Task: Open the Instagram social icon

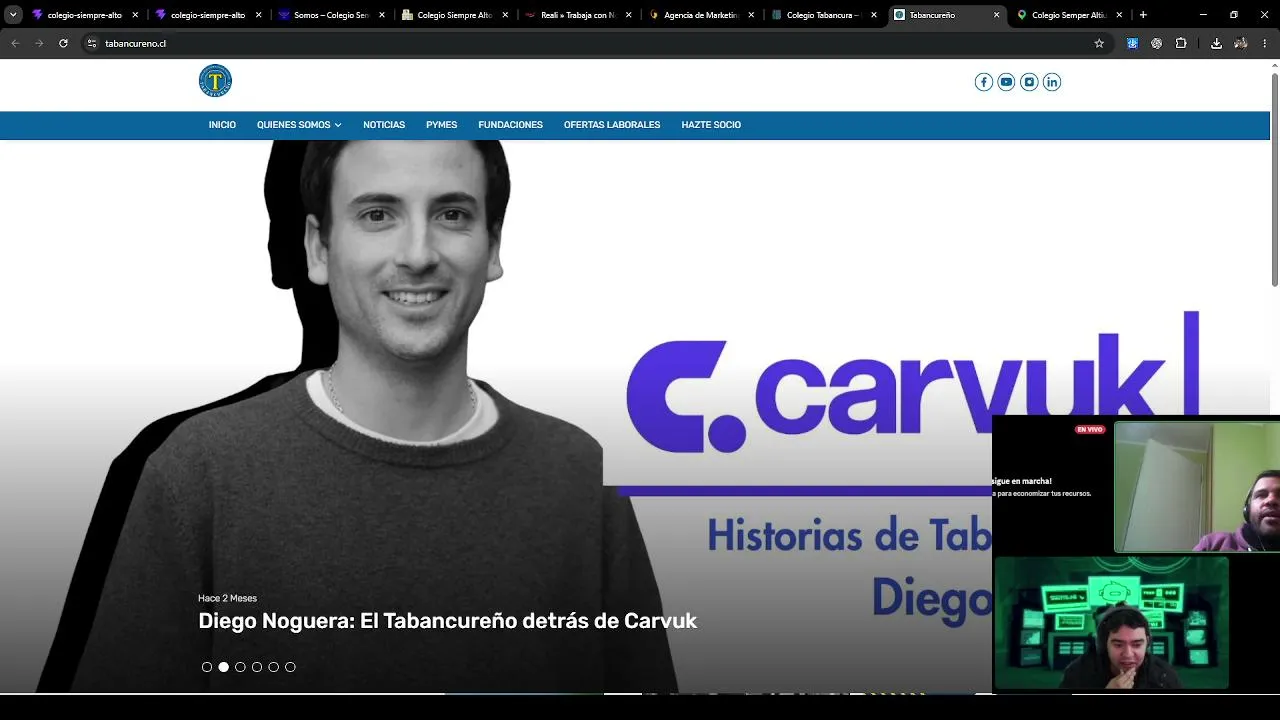Action: (1029, 82)
